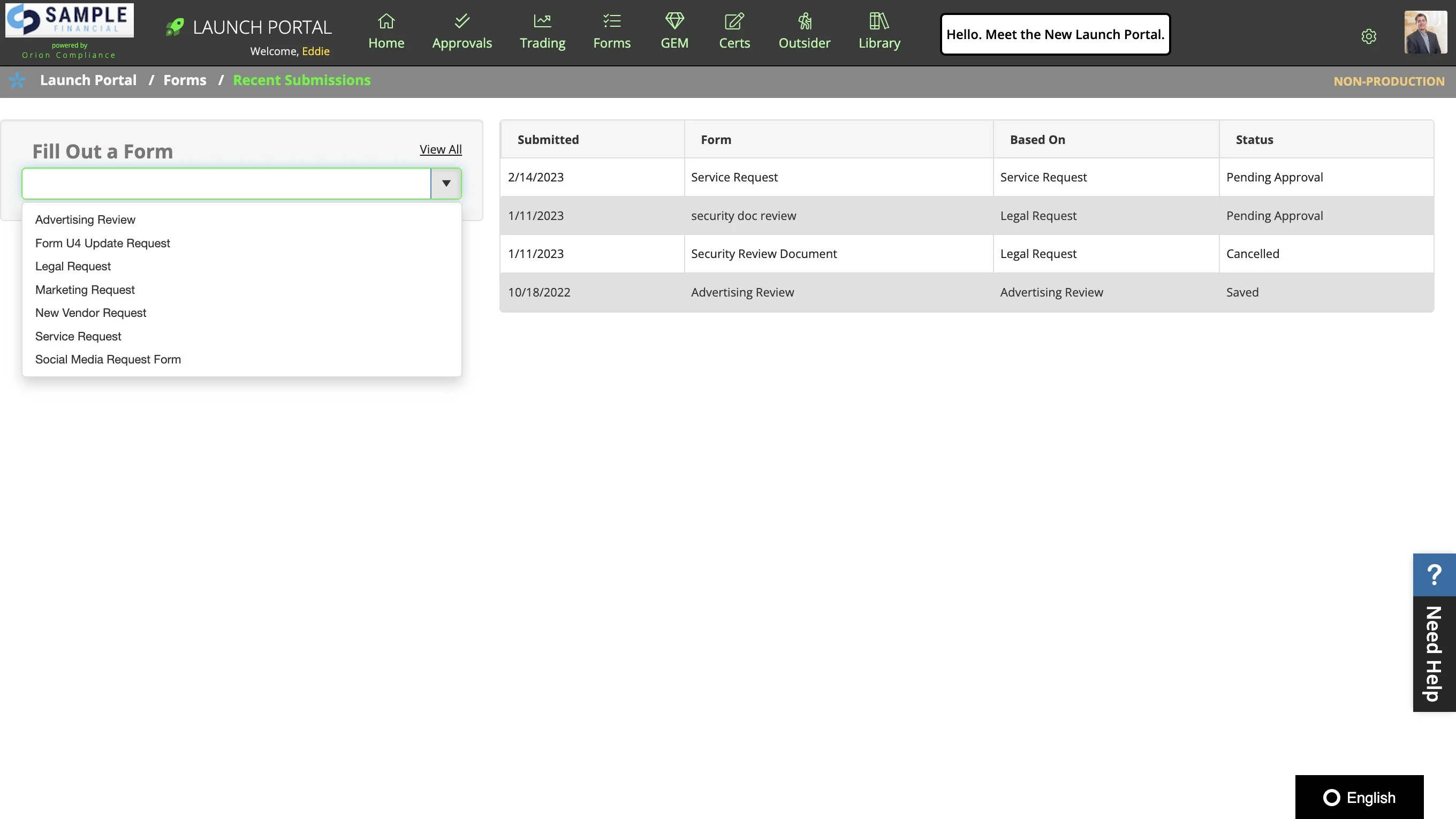The width and height of the screenshot is (1456, 819).
Task: Click the English language button
Action: pyautogui.click(x=1359, y=797)
